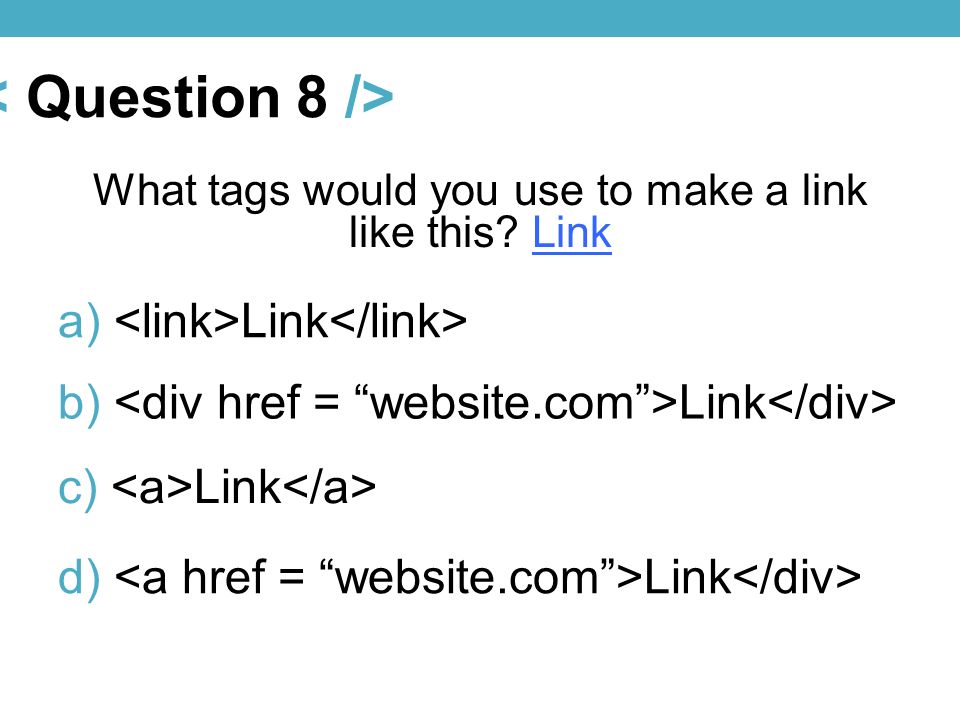Click the closing </link> tag in option a

point(398,321)
